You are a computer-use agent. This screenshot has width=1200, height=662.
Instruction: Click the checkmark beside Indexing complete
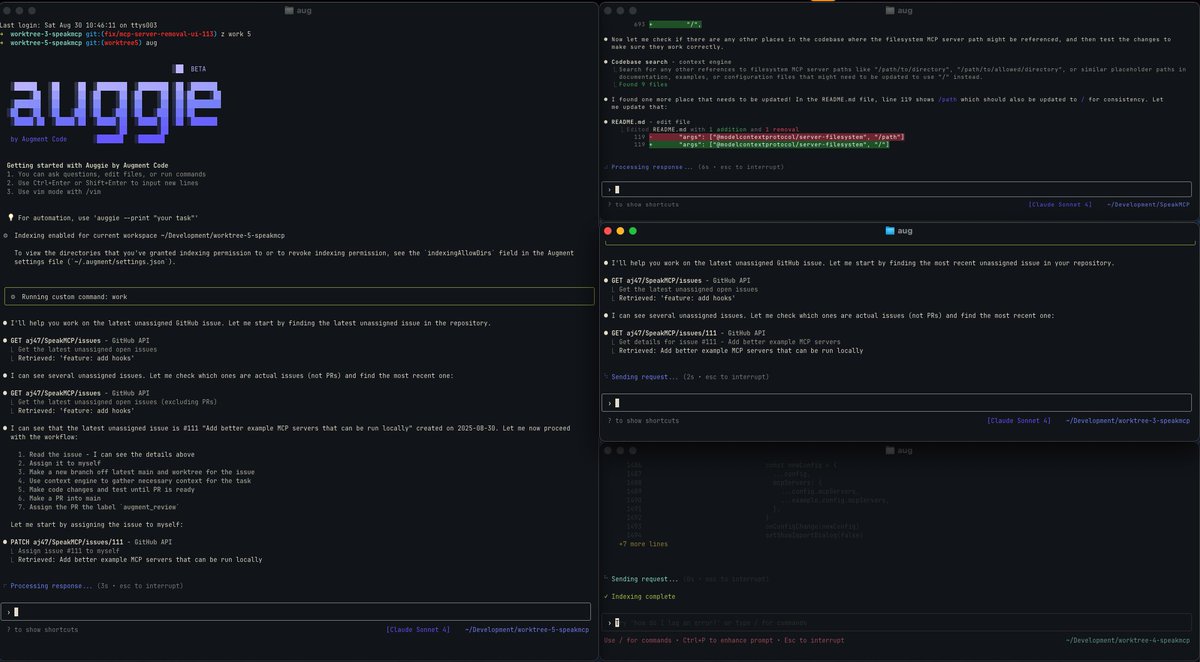tap(606, 595)
